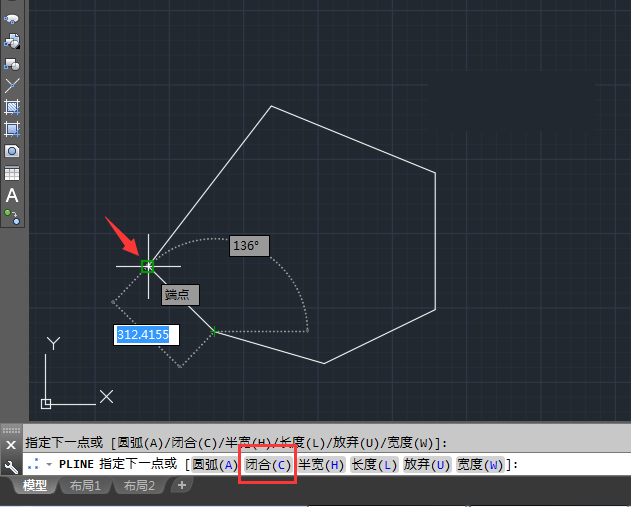Choose the 长度(L) command option

point(374,465)
